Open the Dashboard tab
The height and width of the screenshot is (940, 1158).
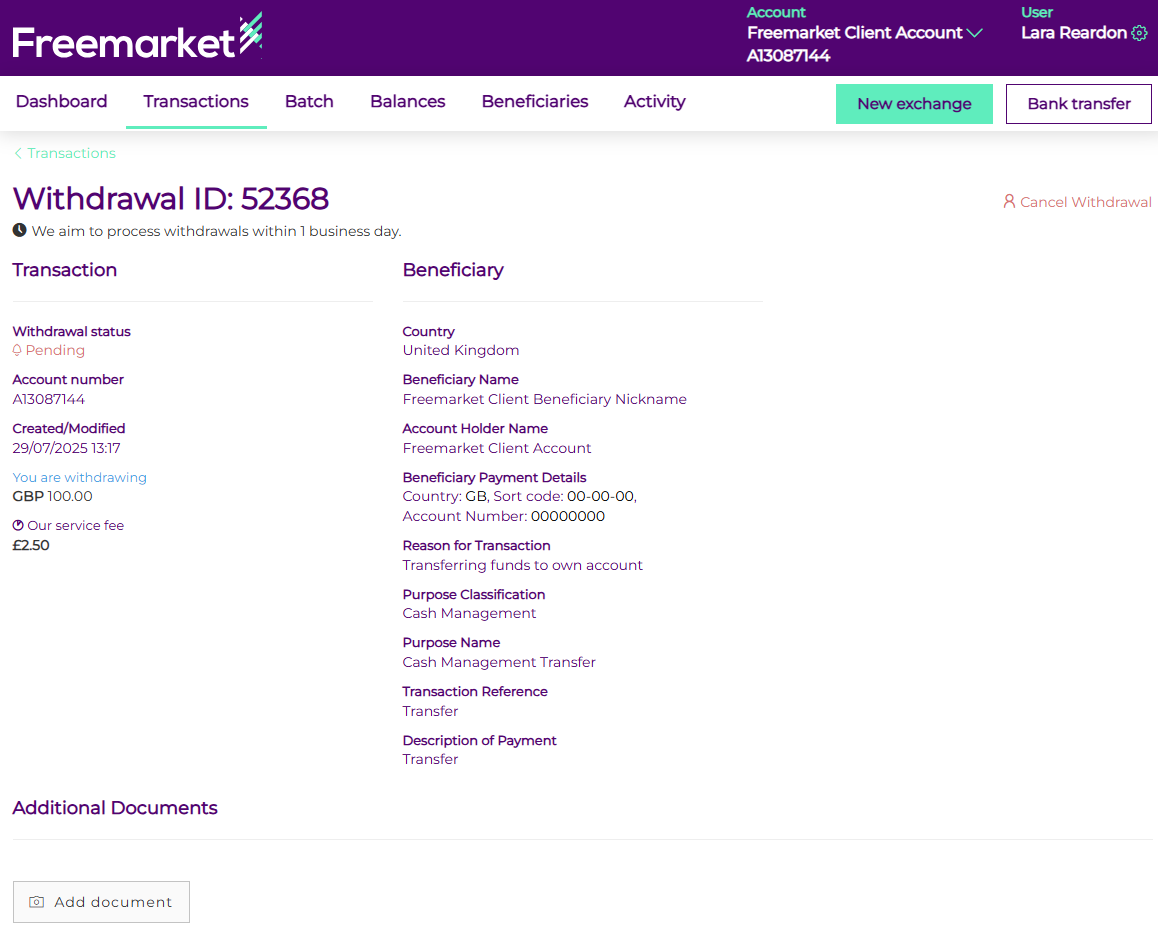(x=62, y=102)
